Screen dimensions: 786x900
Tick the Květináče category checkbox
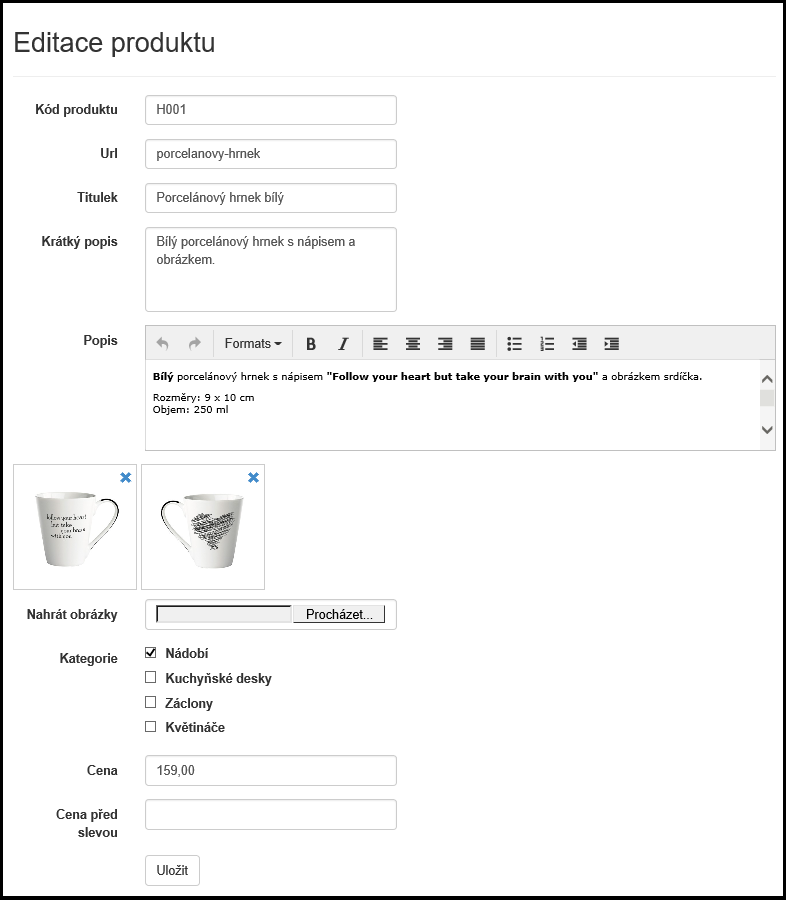coord(151,727)
